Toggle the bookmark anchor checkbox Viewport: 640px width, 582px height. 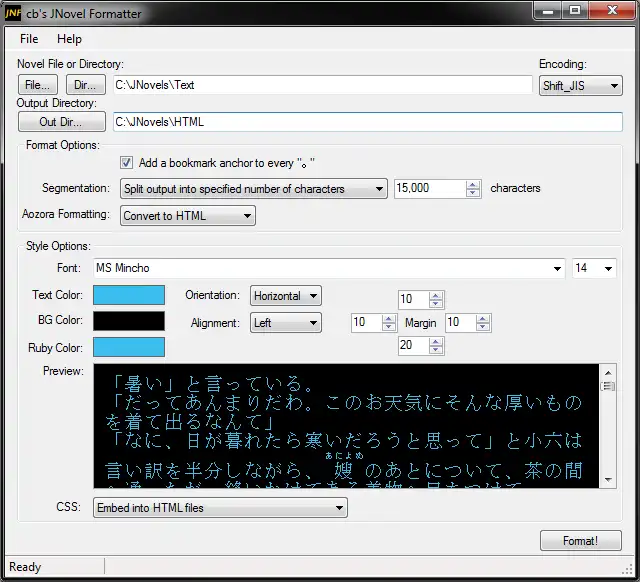(126, 163)
